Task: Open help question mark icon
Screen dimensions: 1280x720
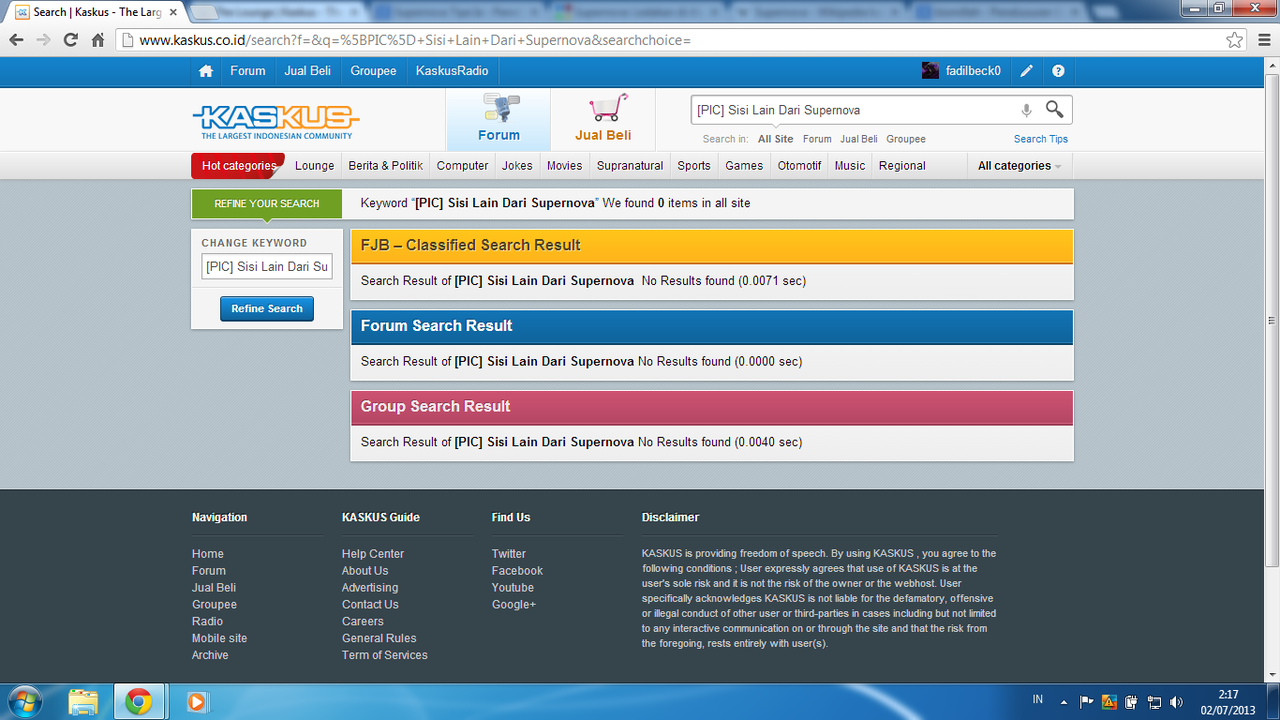Action: pyautogui.click(x=1058, y=71)
